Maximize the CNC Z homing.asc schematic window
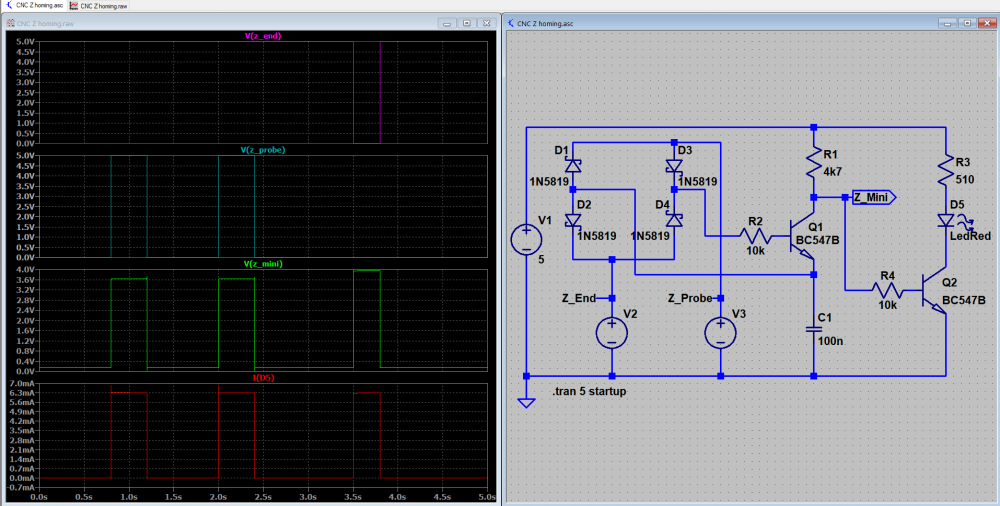 pyautogui.click(x=967, y=23)
